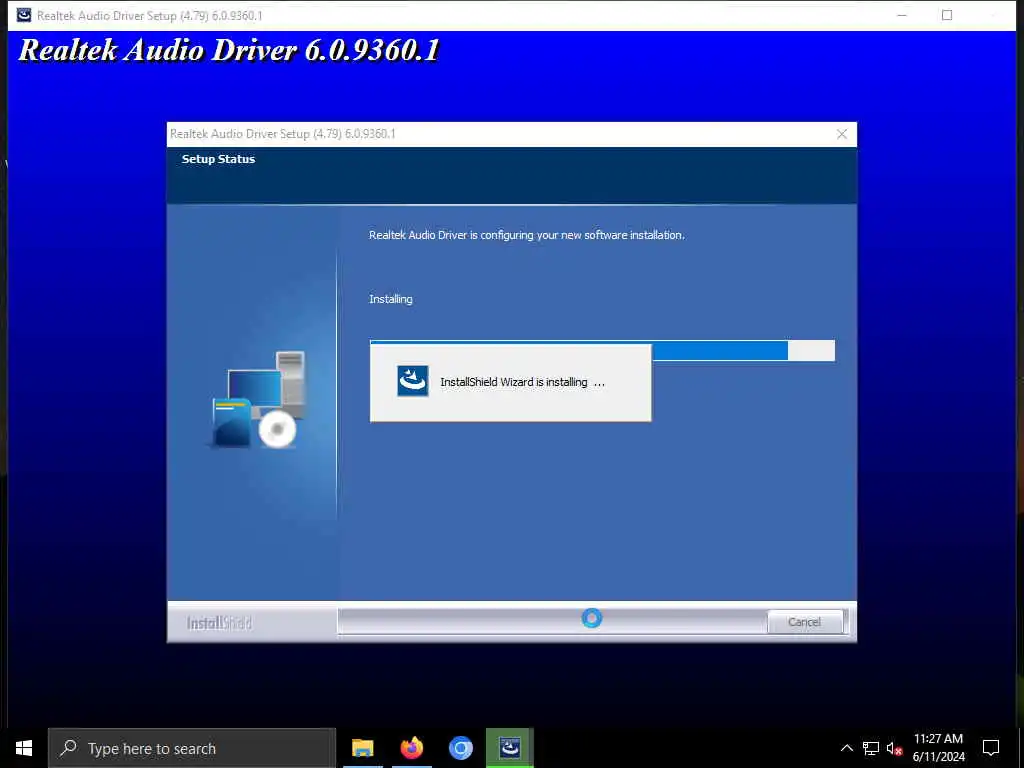This screenshot has height=768, width=1024.
Task: Click the search magnifier icon in taskbar
Action: [x=68, y=748]
